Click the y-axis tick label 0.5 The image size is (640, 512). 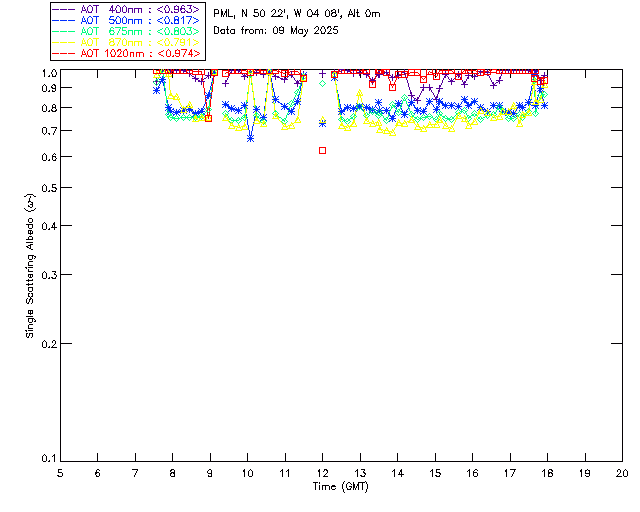(48, 188)
